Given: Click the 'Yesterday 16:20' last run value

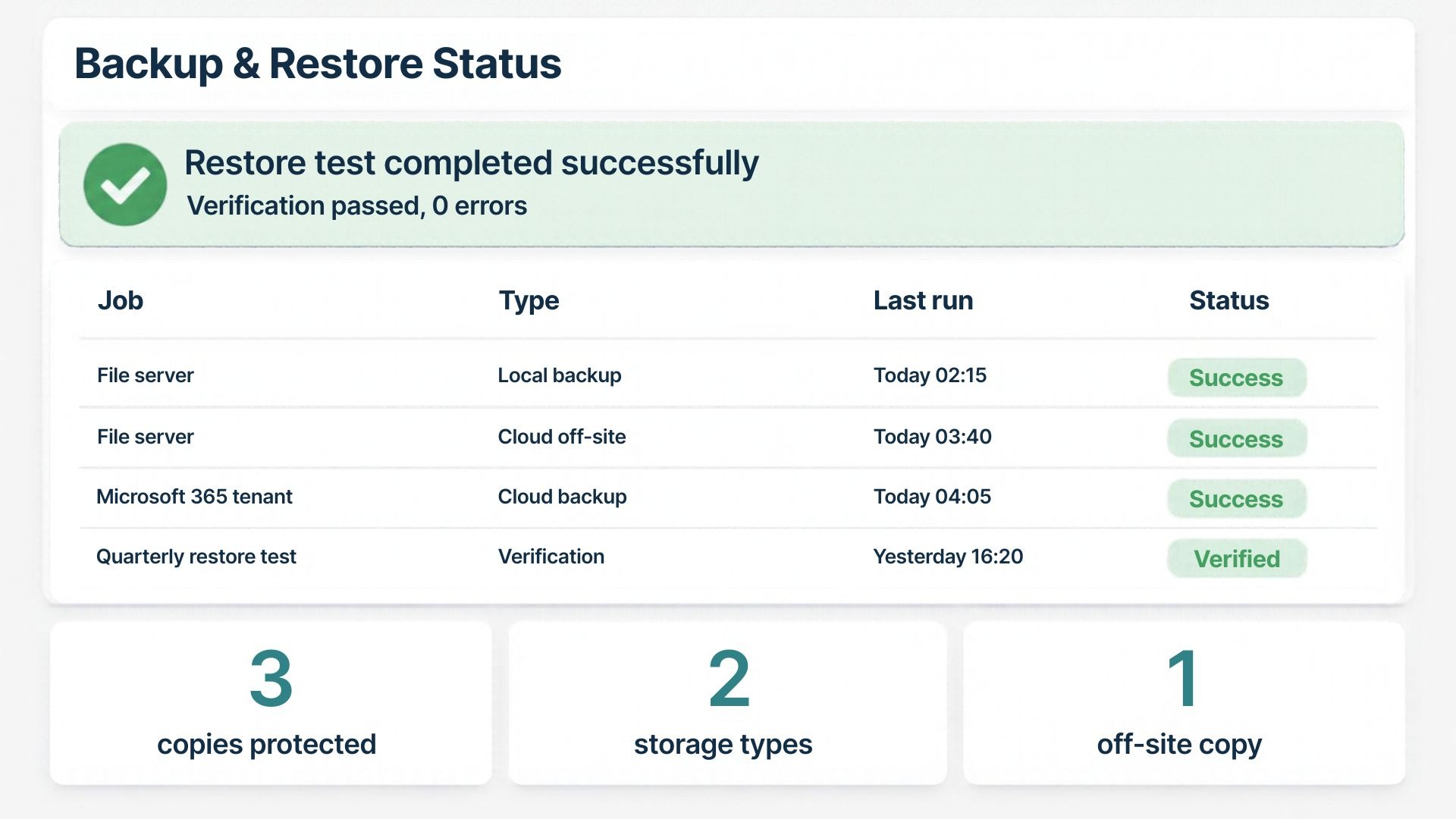Looking at the screenshot, I should coord(948,557).
